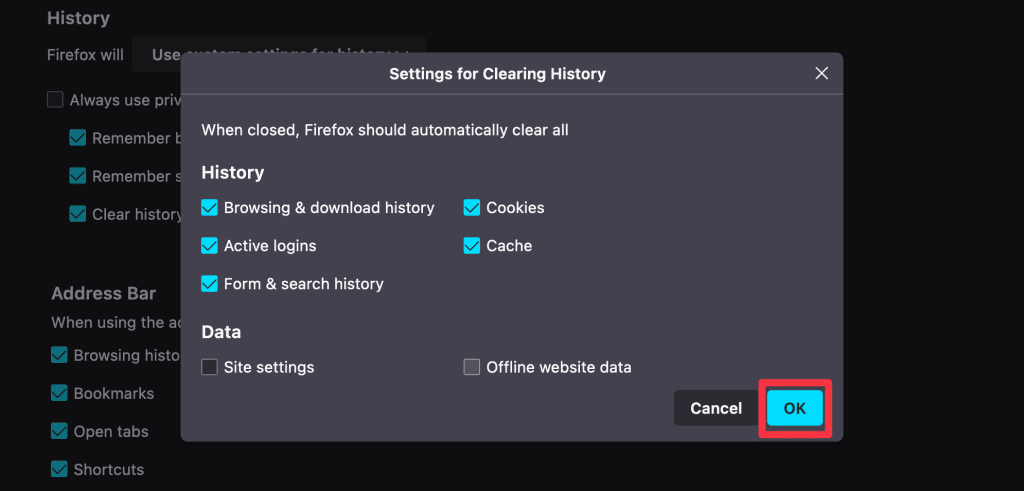Uncheck the Cookies checkbox

point(472,208)
